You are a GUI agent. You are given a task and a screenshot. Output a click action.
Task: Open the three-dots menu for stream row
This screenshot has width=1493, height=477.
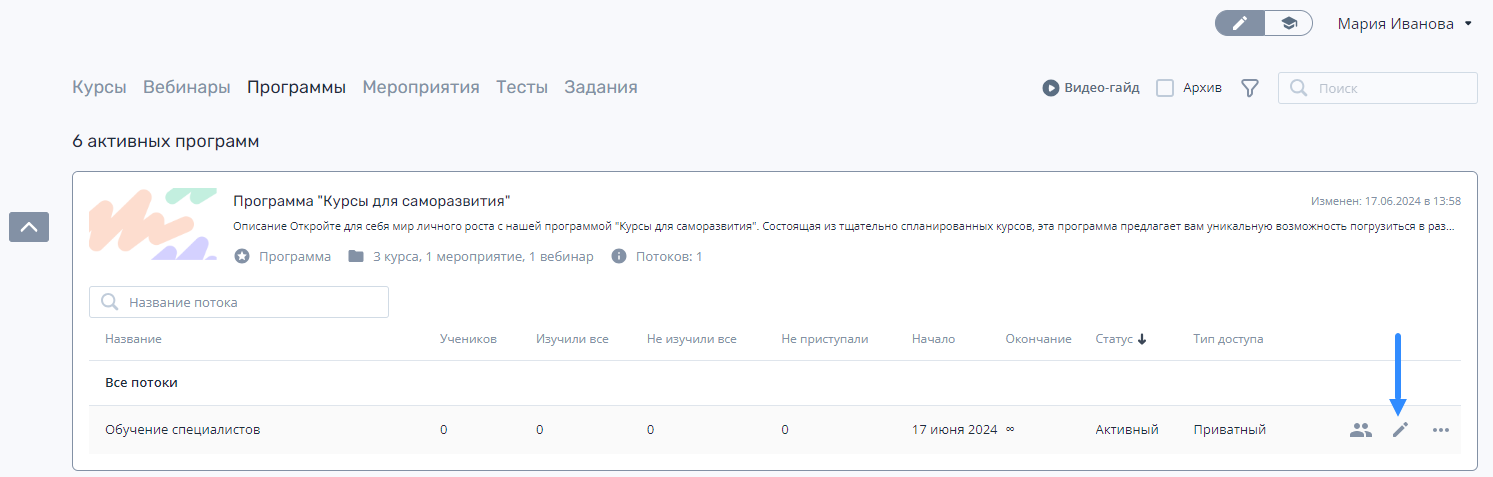[1440, 430]
